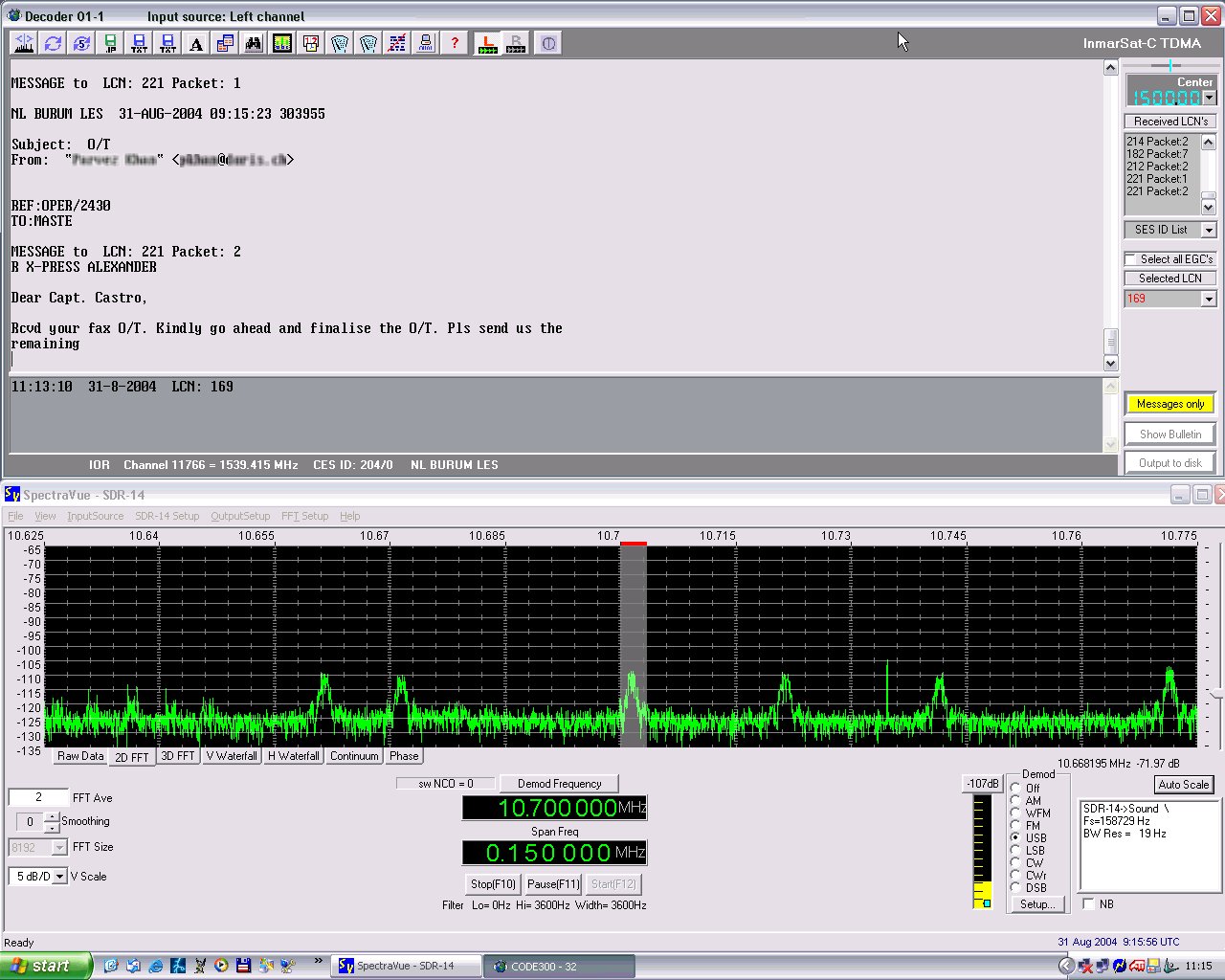Open the V Scale 5 dB/D dropdown
The width and height of the screenshot is (1225, 980).
tap(59, 877)
